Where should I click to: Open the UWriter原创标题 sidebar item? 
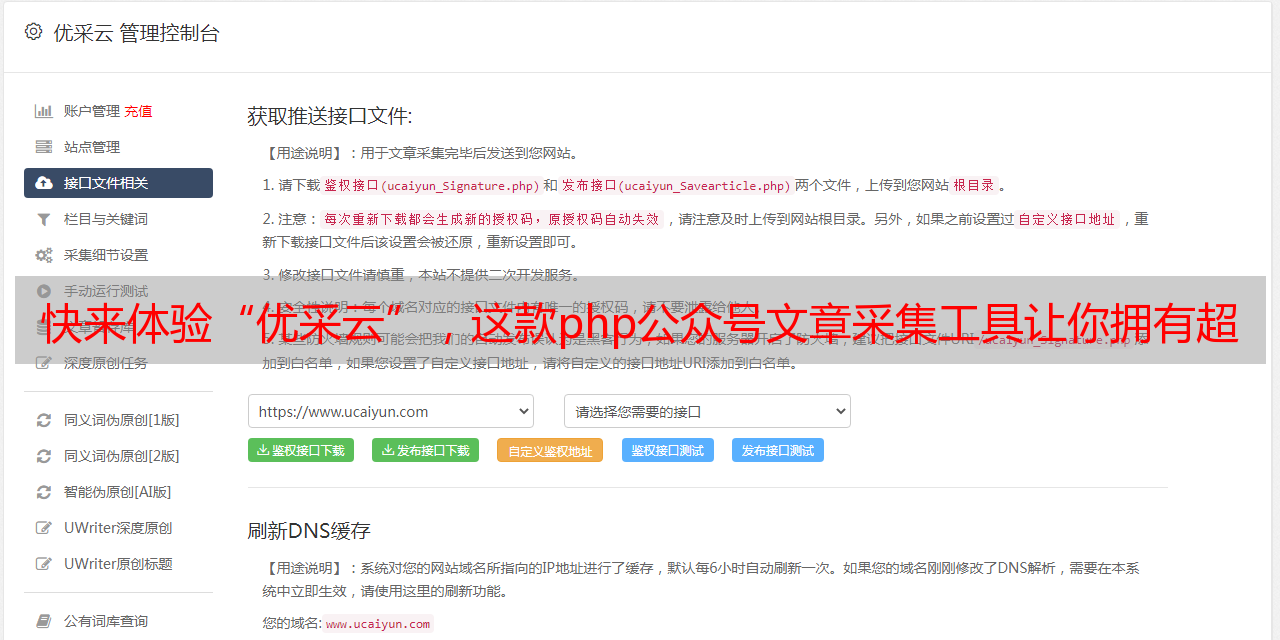118,564
